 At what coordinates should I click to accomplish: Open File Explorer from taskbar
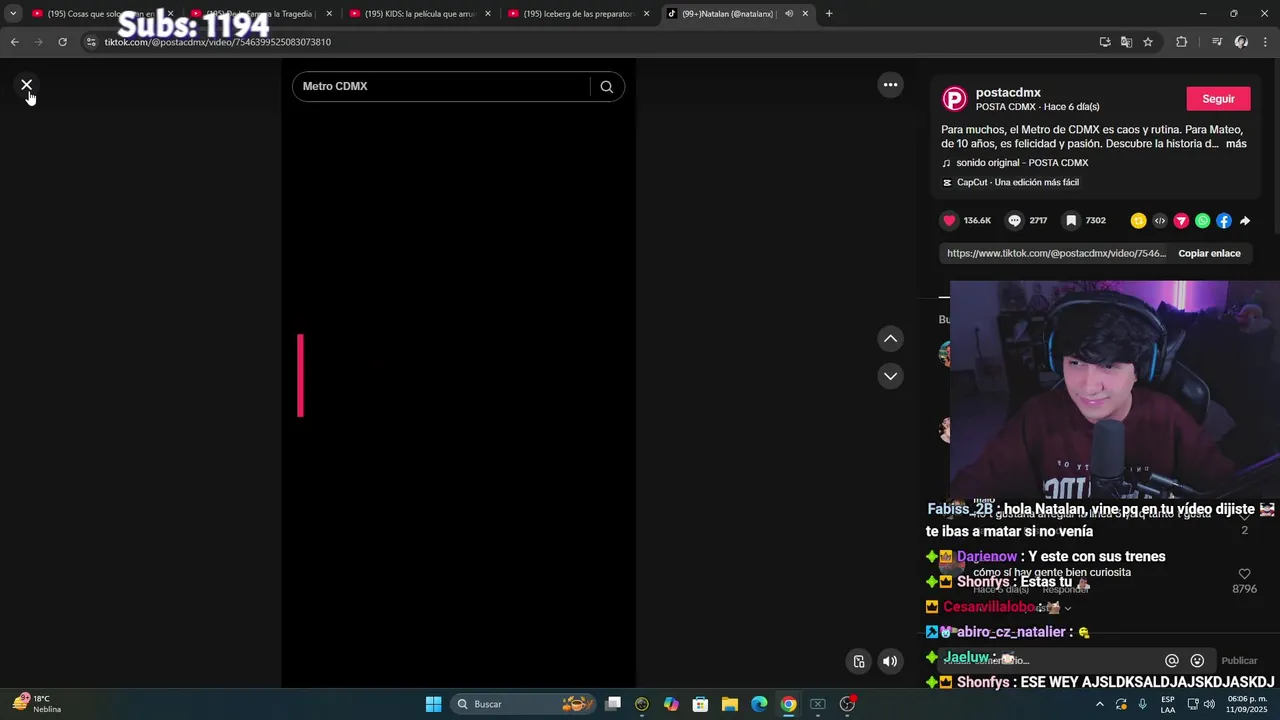730,704
